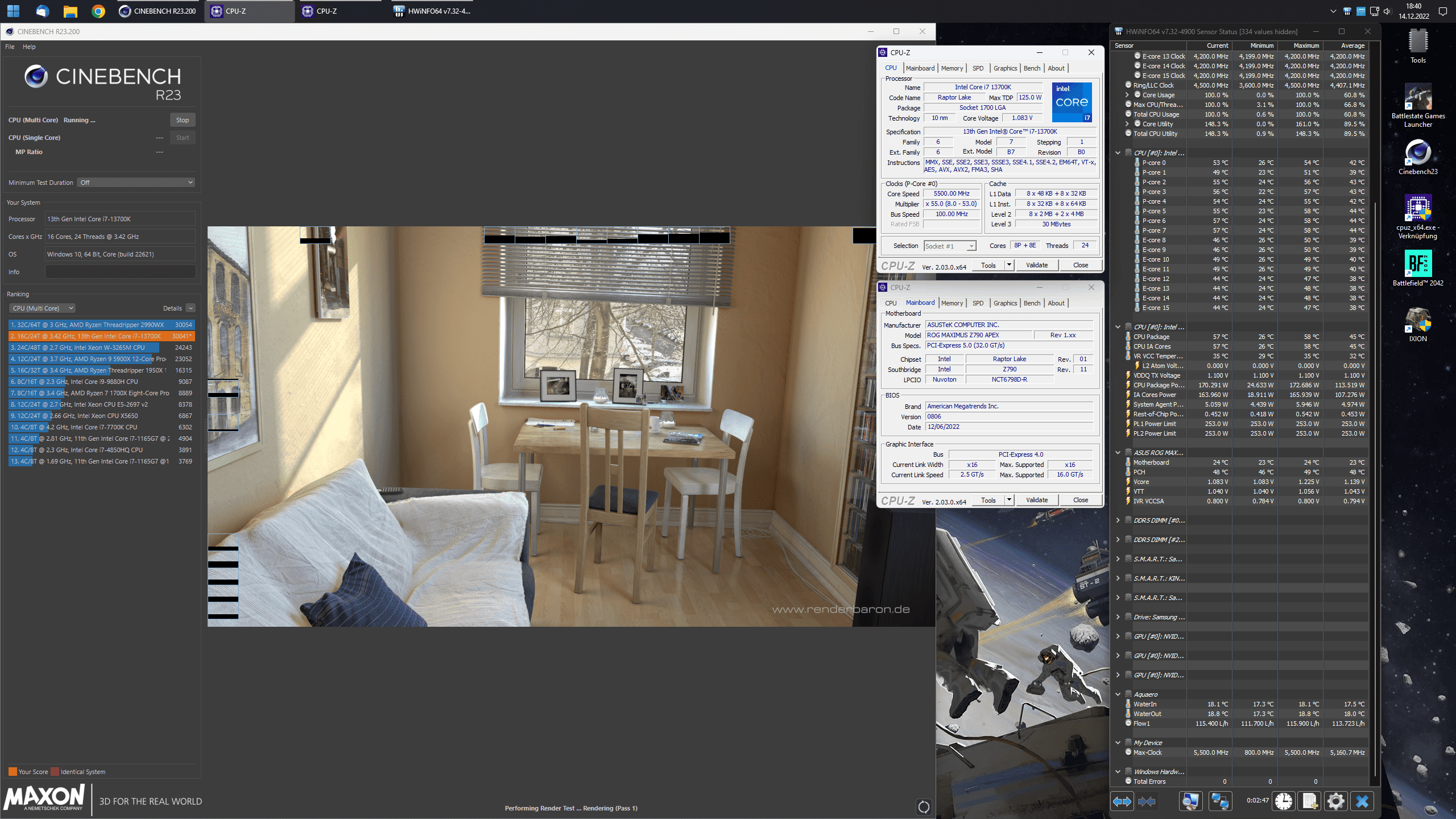1456x819 pixels.
Task: Click the vertical scrollbar in HWiNFO sensors
Action: coord(1375,489)
